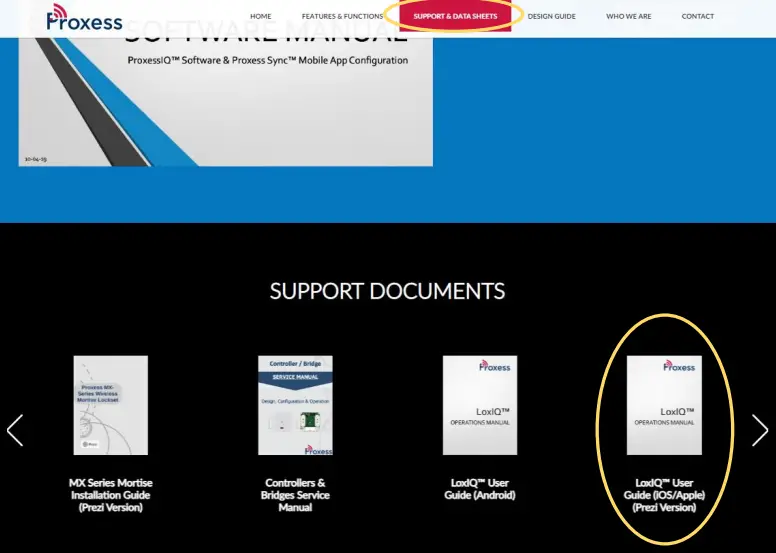Open the Software Manual presentation preview

click(226, 101)
